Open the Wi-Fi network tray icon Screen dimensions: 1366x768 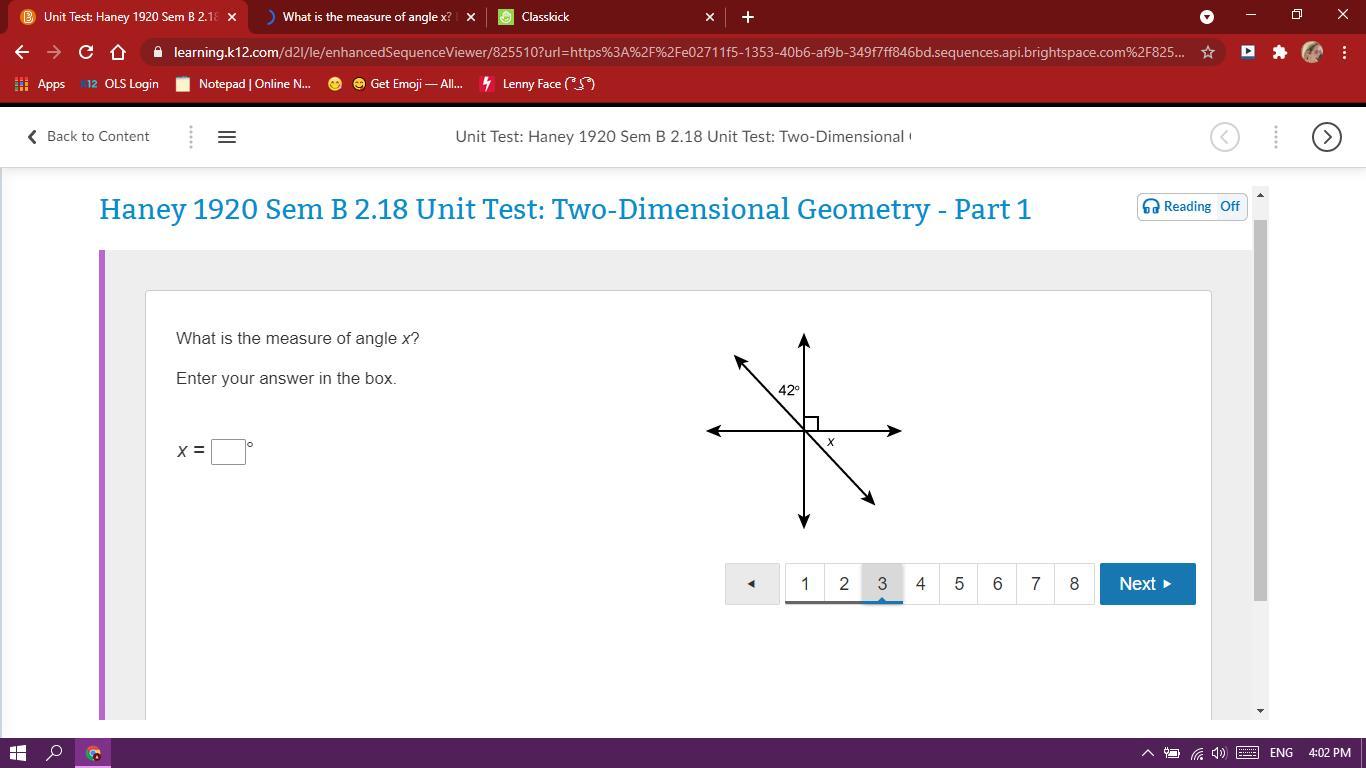point(1196,753)
